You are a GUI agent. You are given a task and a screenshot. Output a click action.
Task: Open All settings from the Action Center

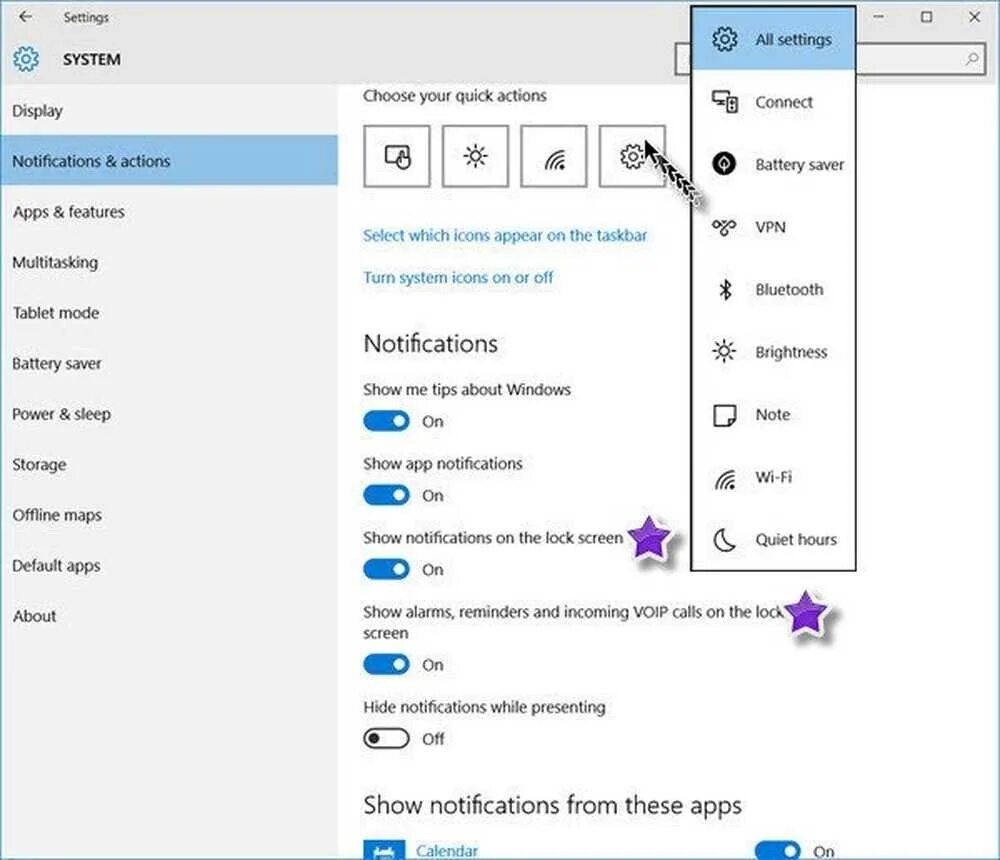point(792,40)
